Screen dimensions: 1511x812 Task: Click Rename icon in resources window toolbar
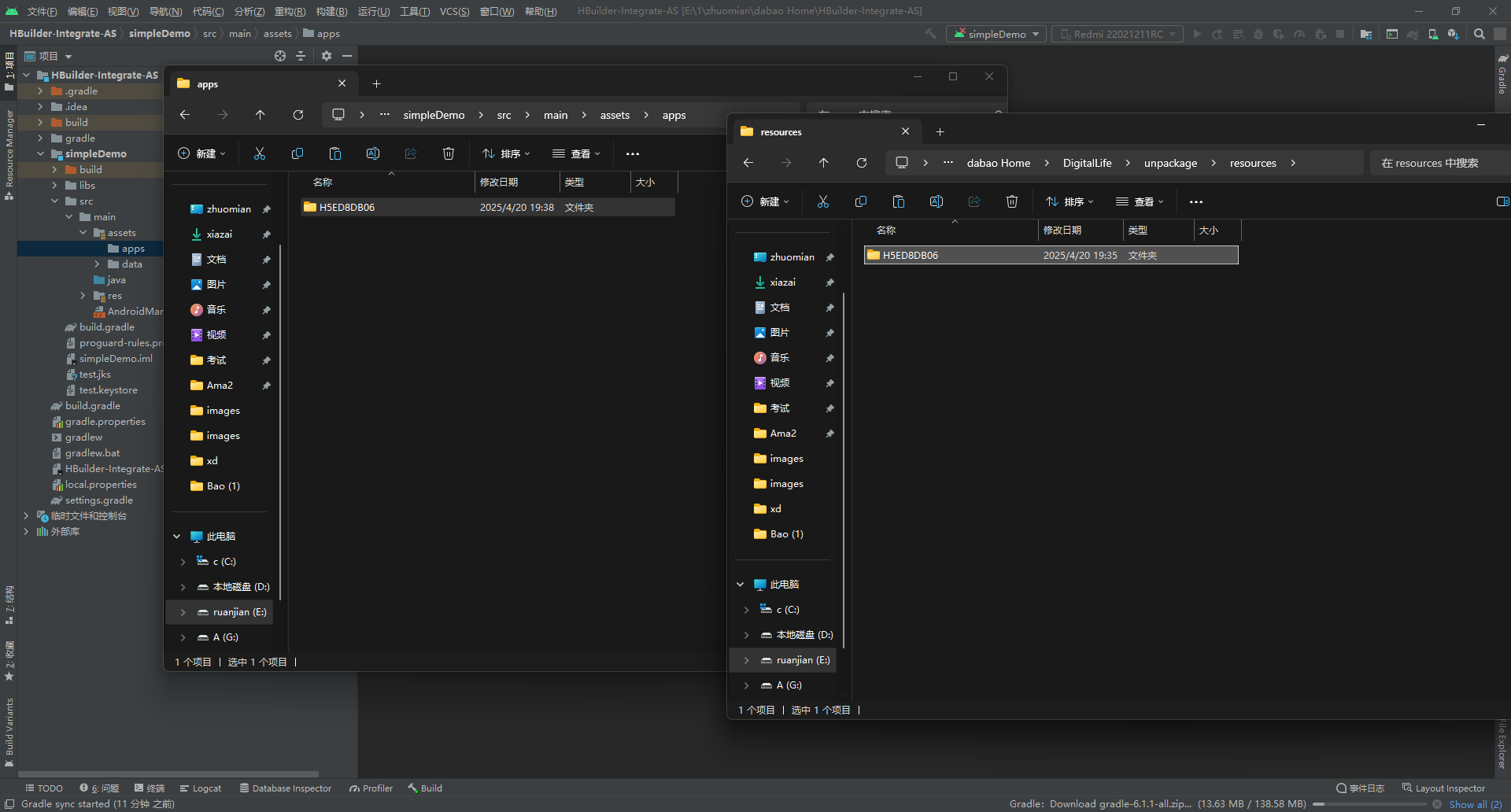(937, 201)
